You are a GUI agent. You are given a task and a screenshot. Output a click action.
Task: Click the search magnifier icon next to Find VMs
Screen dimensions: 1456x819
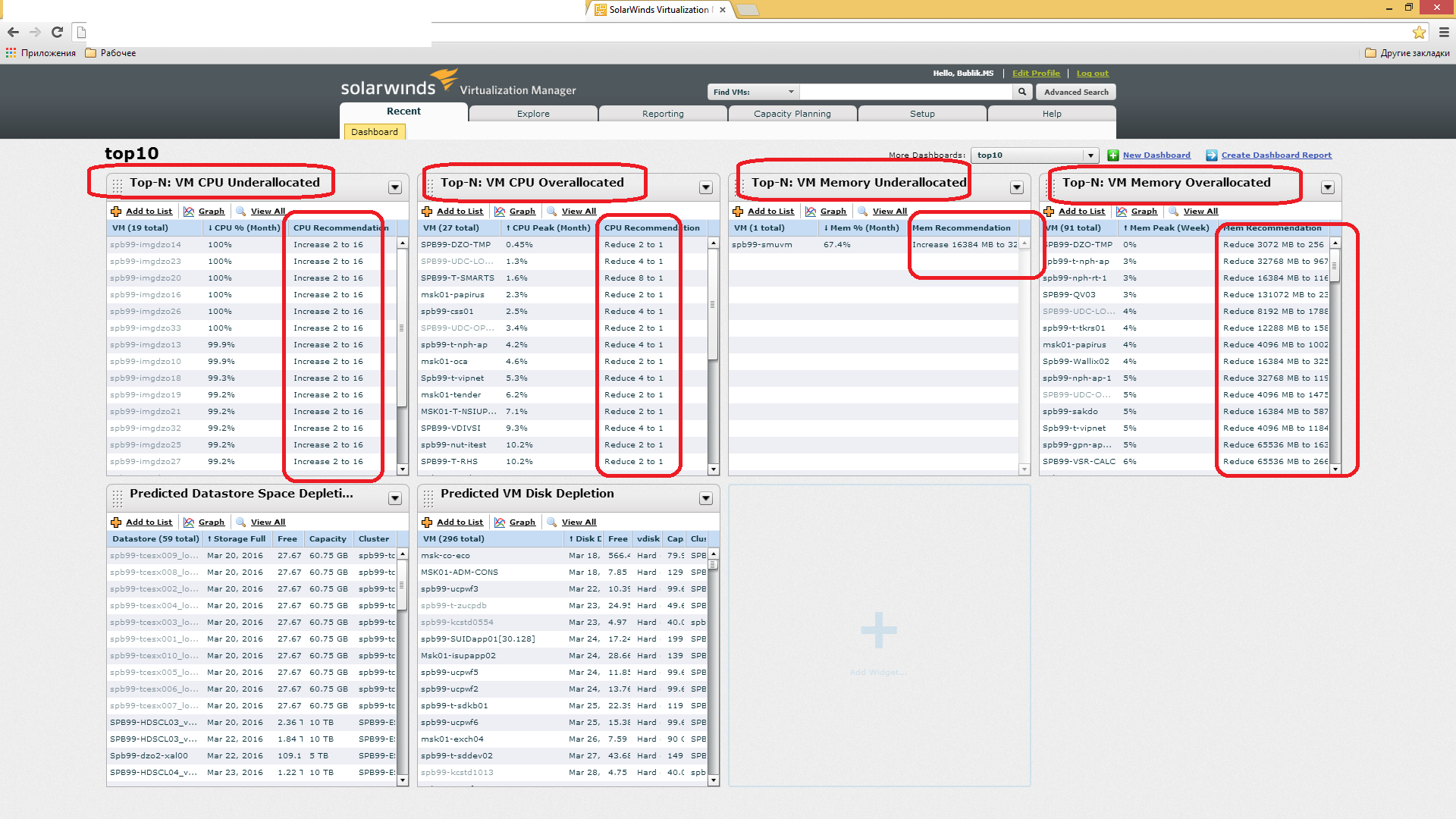1022,92
